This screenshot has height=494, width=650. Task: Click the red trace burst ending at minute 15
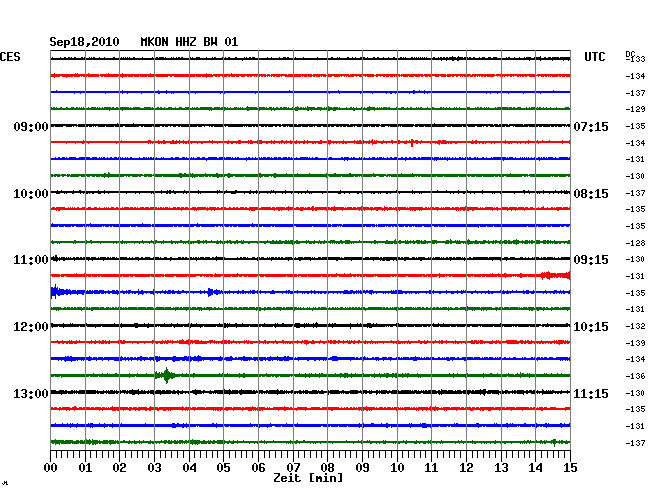(555, 275)
